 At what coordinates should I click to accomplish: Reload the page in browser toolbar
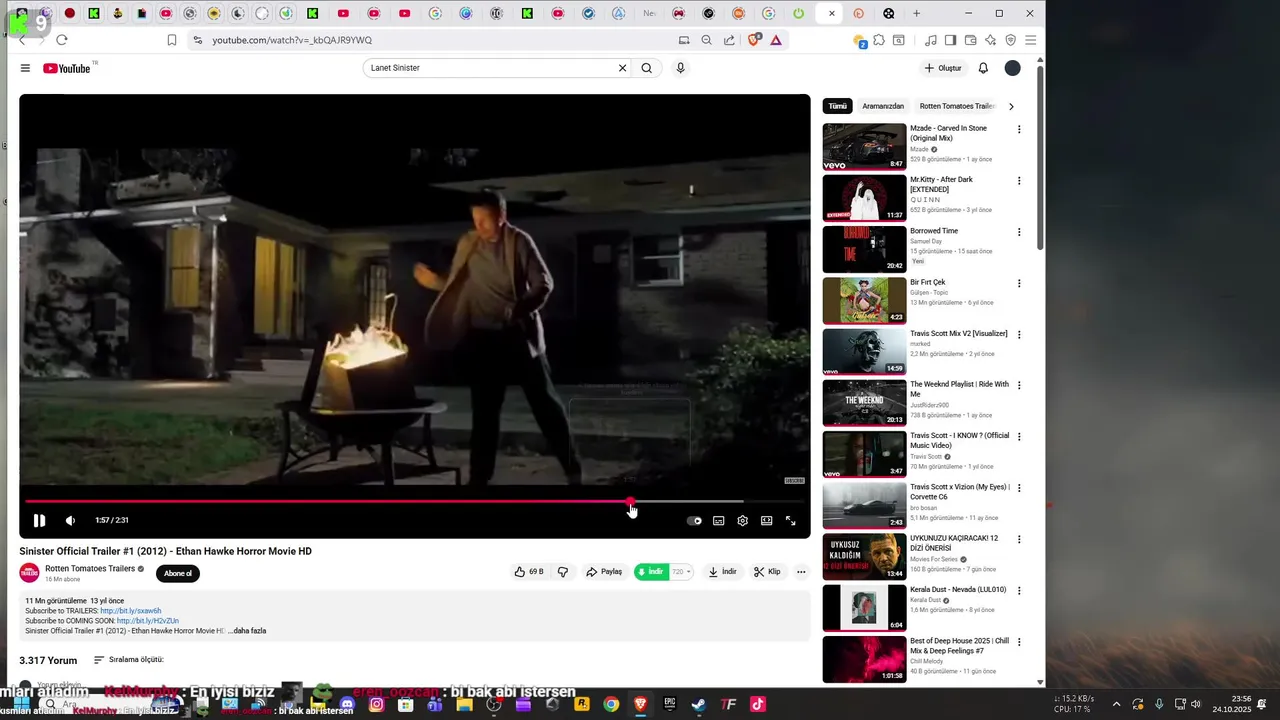click(61, 40)
